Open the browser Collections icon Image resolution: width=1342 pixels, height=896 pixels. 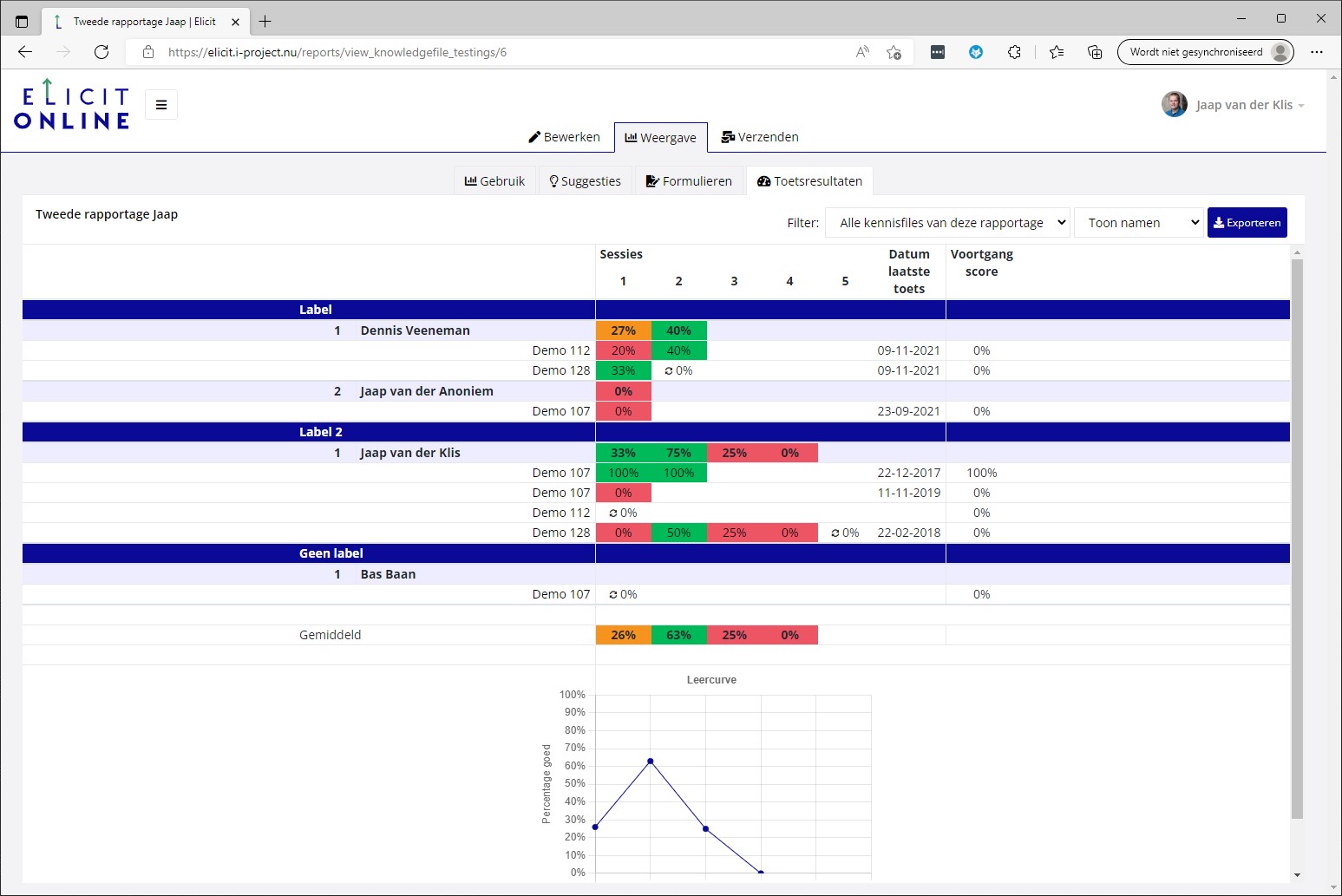[1095, 52]
